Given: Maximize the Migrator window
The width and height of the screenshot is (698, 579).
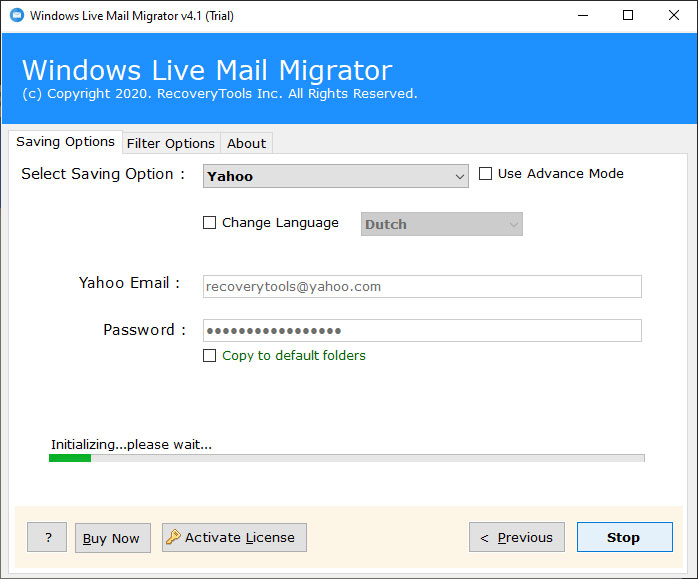Looking at the screenshot, I should point(628,16).
